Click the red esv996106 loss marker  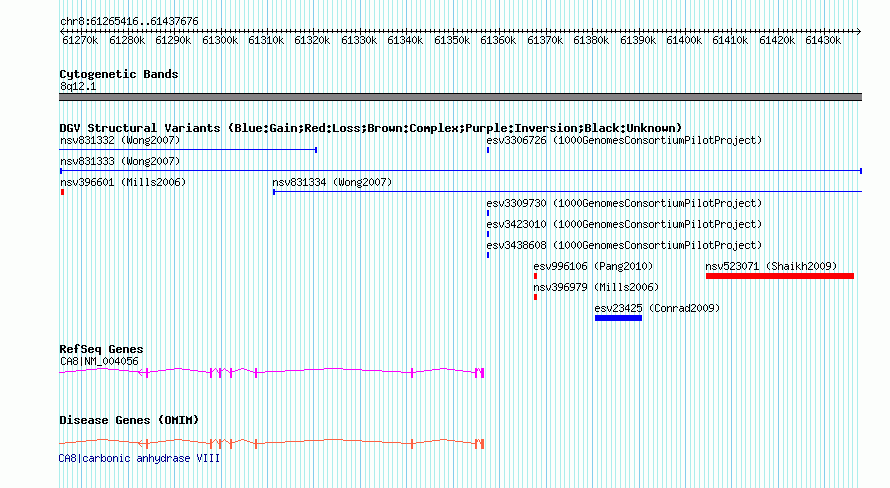click(x=535, y=276)
